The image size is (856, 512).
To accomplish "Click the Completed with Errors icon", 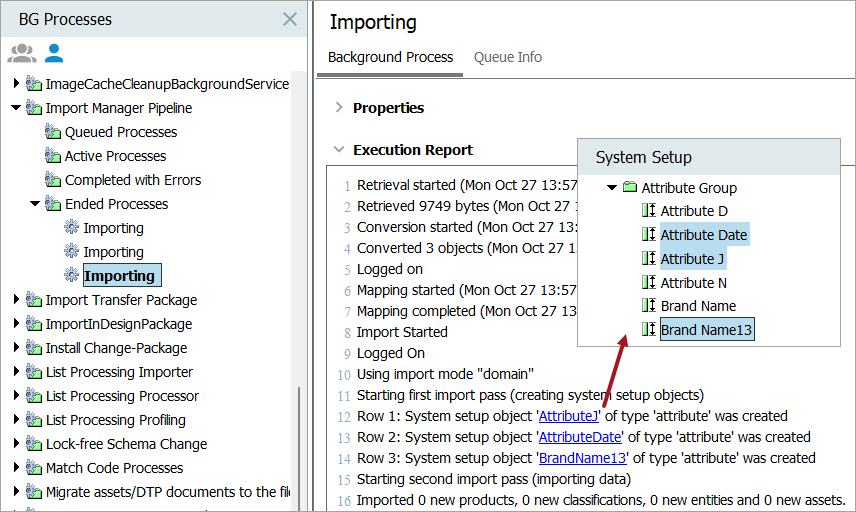I will tap(53, 180).
